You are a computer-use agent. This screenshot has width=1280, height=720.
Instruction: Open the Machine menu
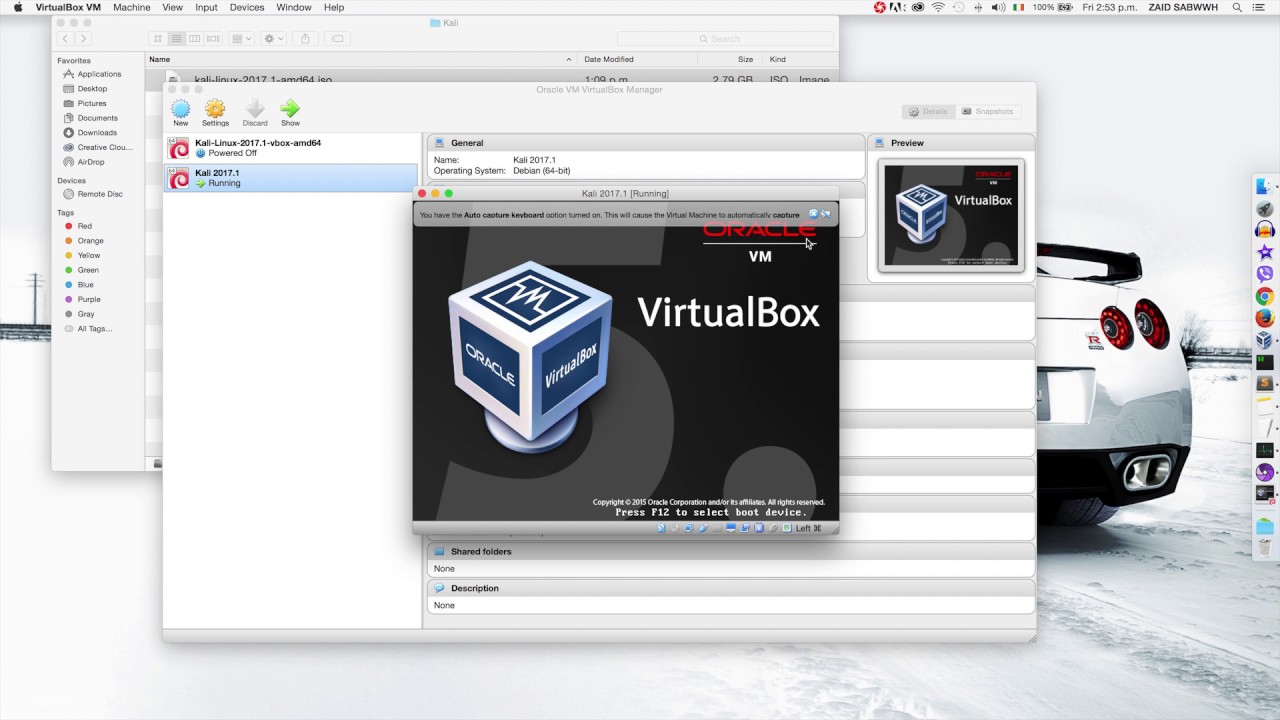pyautogui.click(x=131, y=7)
